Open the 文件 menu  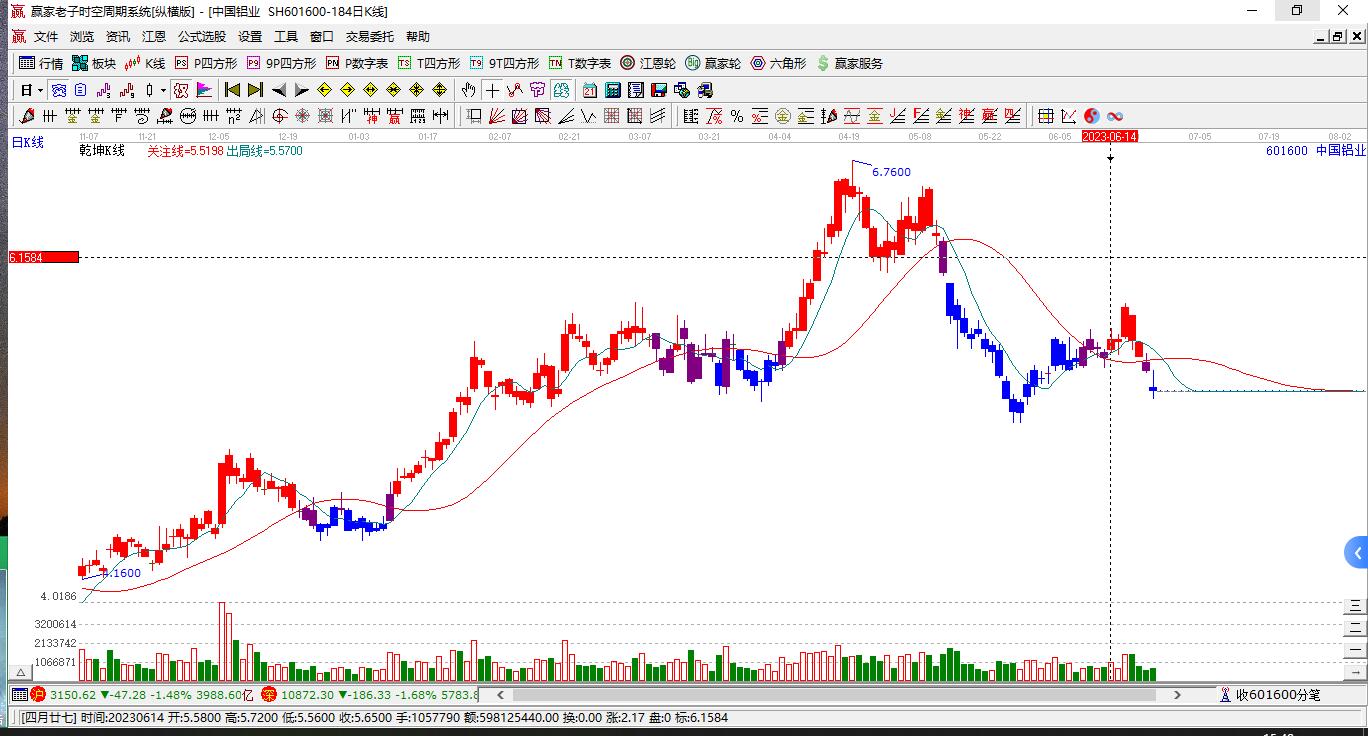(46, 36)
